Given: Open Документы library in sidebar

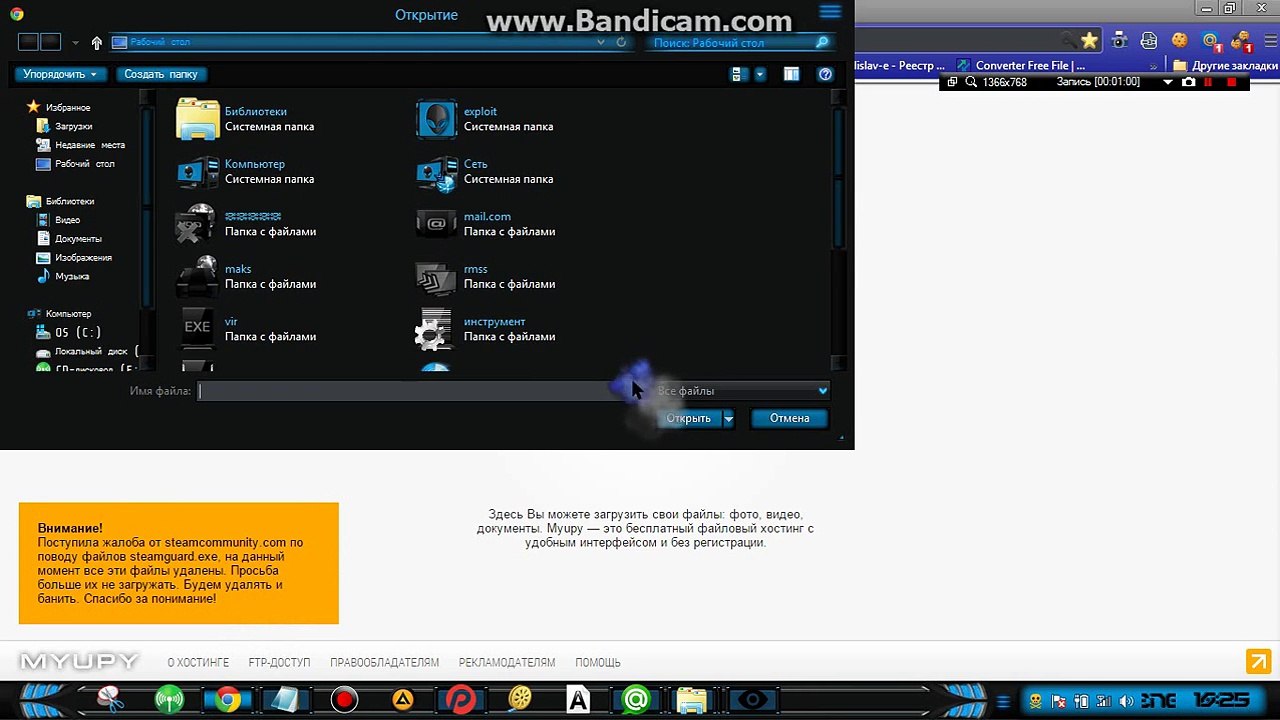Looking at the screenshot, I should (69, 239).
